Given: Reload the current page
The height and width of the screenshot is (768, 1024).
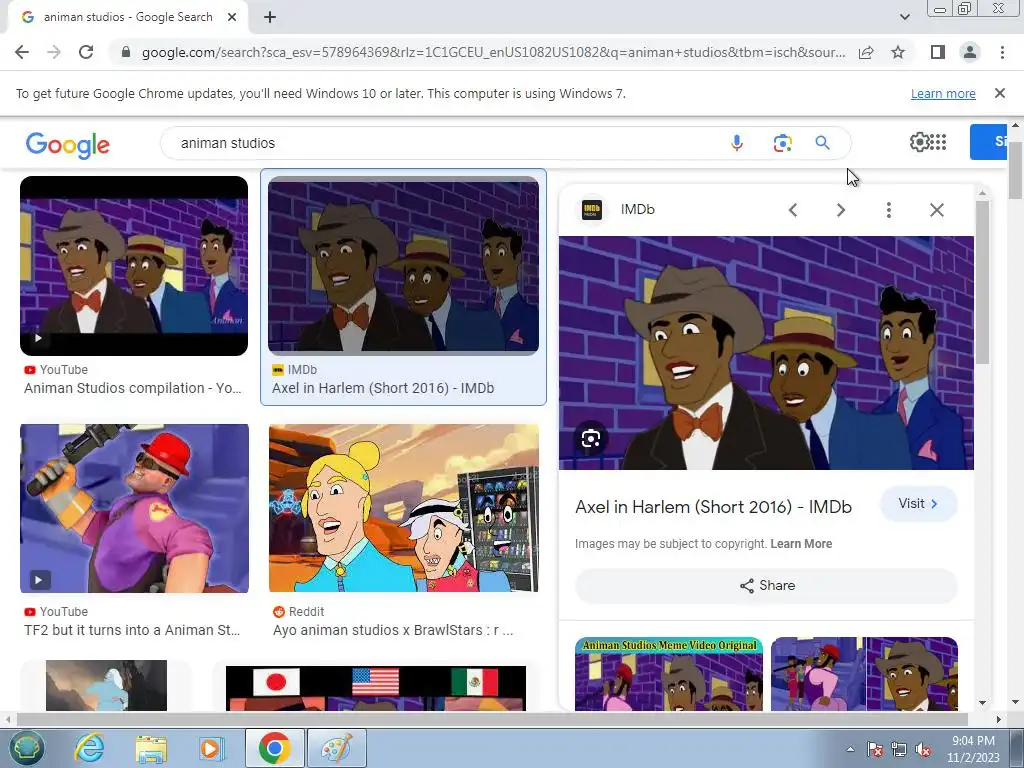Looking at the screenshot, I should (86, 52).
